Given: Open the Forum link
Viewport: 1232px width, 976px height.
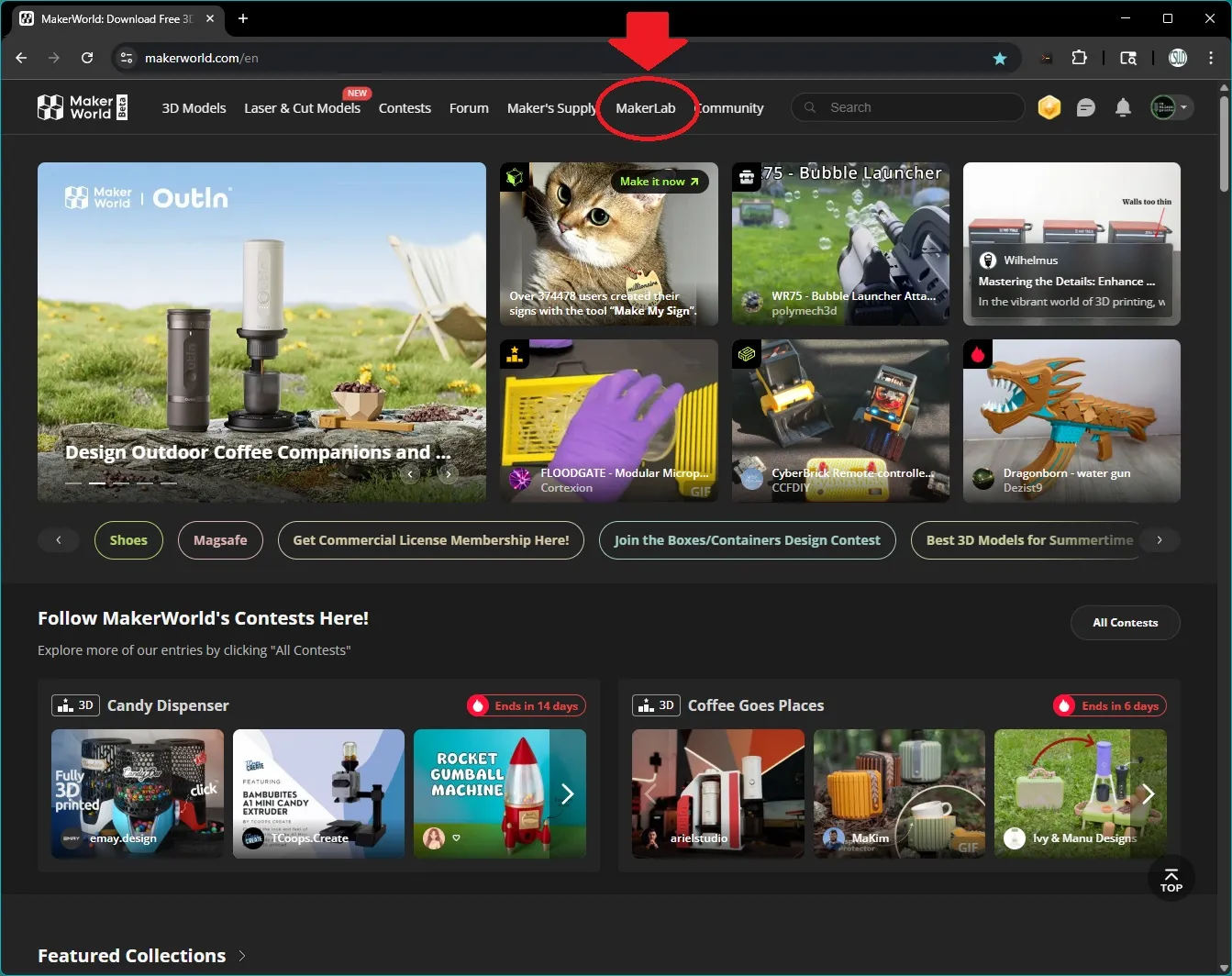Looking at the screenshot, I should coord(469,108).
